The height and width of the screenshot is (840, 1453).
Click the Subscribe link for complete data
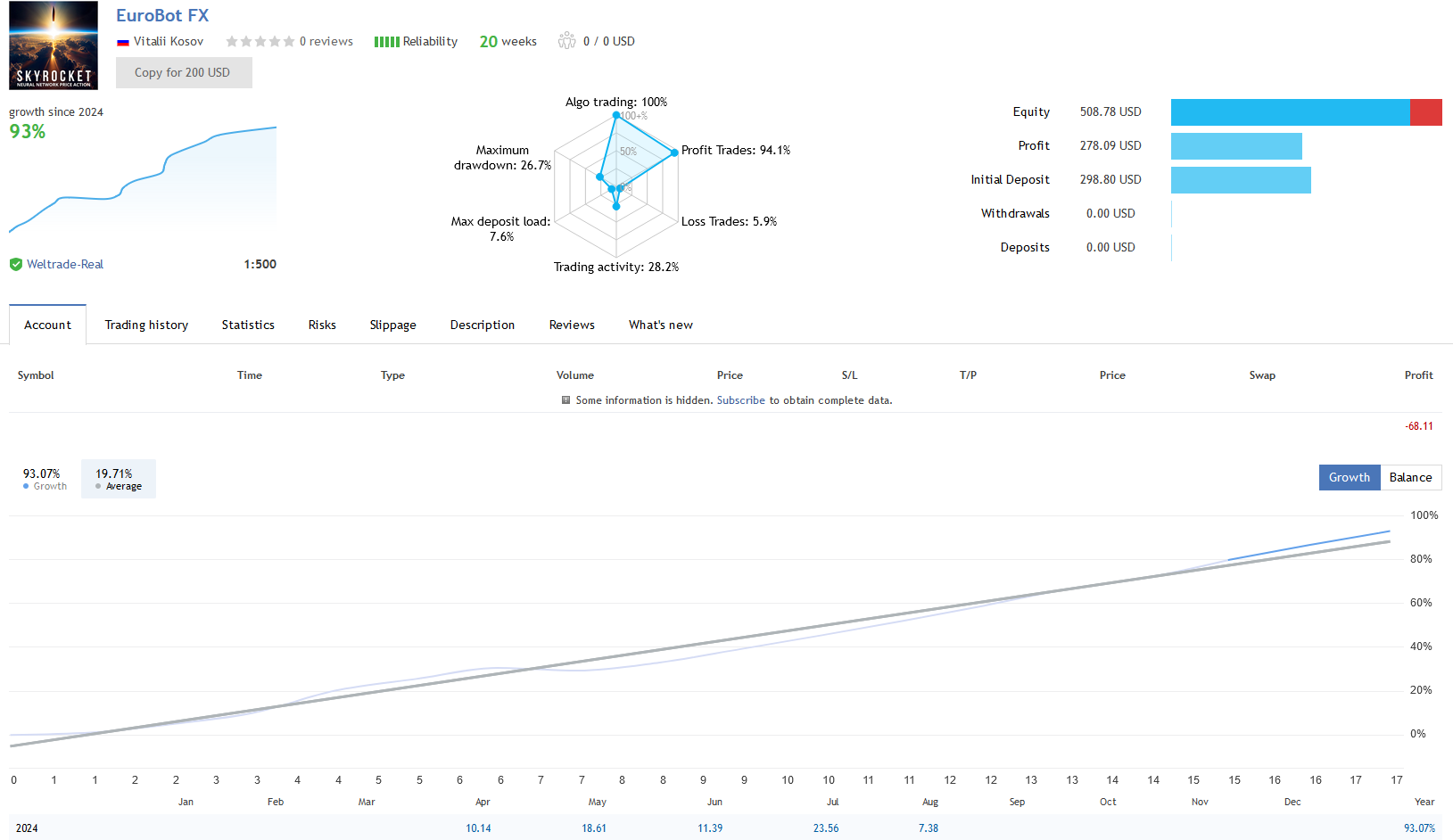(741, 400)
